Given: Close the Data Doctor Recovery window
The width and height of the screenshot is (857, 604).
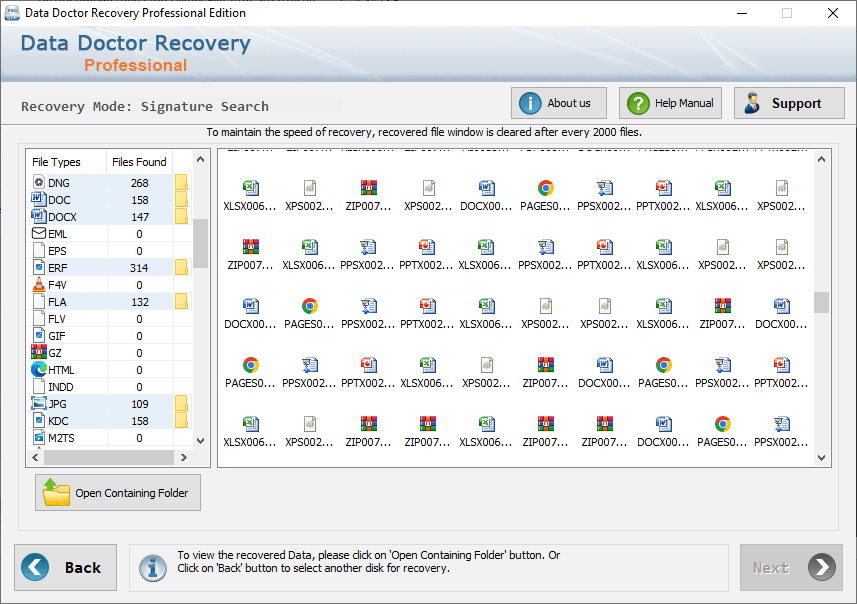Looking at the screenshot, I should click(x=832, y=13).
